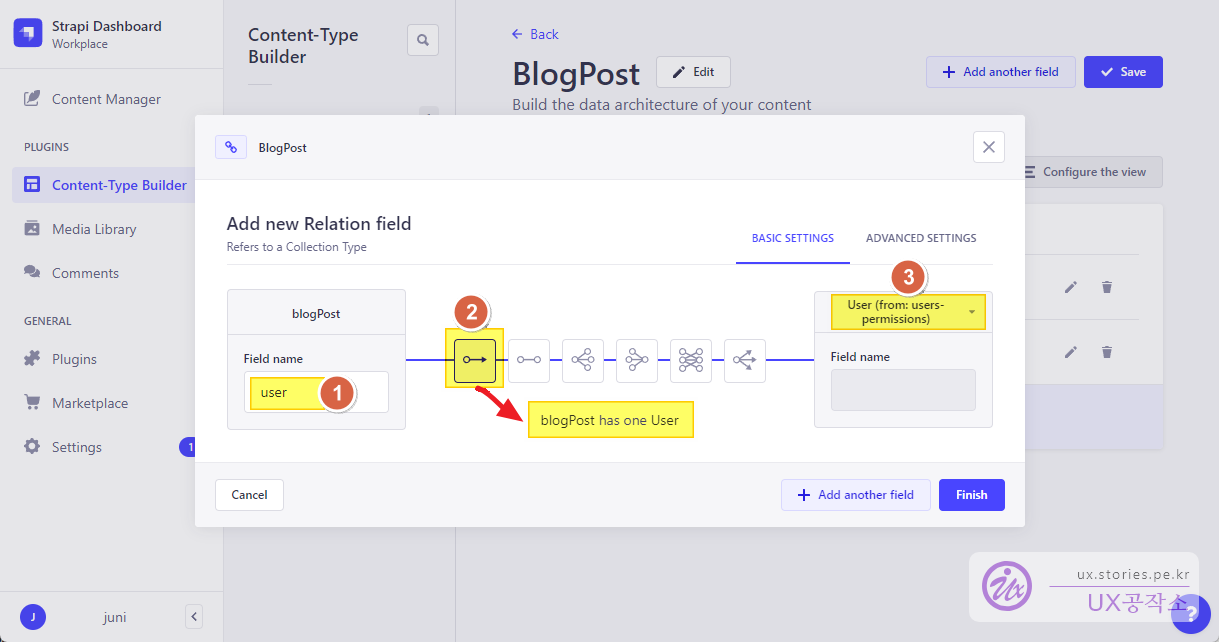Switch to the Basic Settings tab
Viewport: 1219px width, 642px height.
[x=793, y=238]
